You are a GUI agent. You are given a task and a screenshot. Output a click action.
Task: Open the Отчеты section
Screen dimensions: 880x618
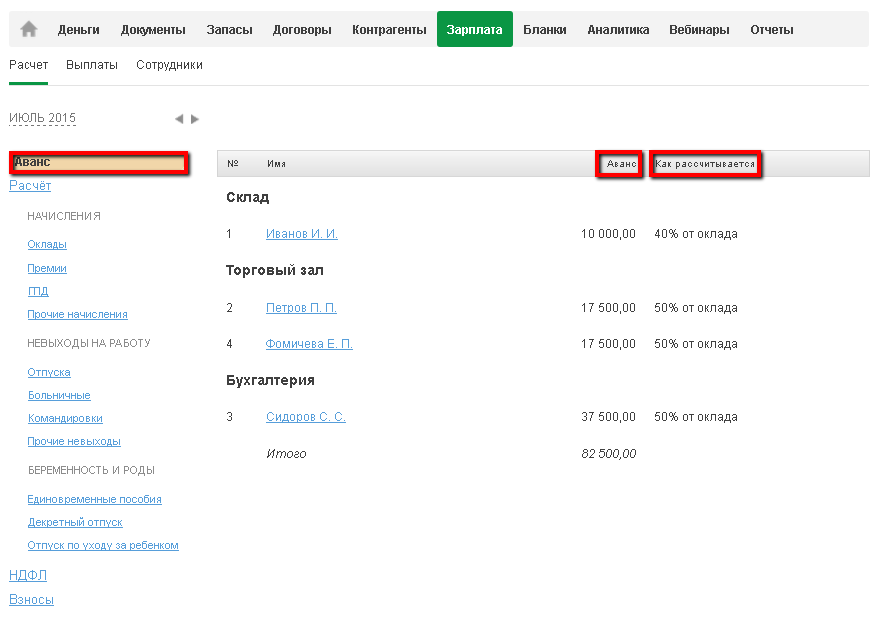(771, 30)
